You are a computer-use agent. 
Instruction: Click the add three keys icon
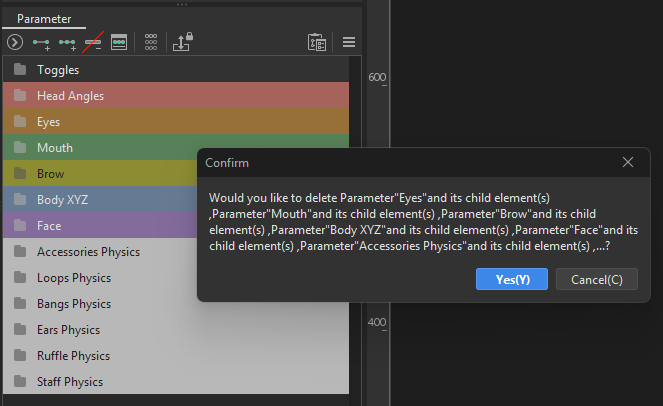click(x=68, y=42)
